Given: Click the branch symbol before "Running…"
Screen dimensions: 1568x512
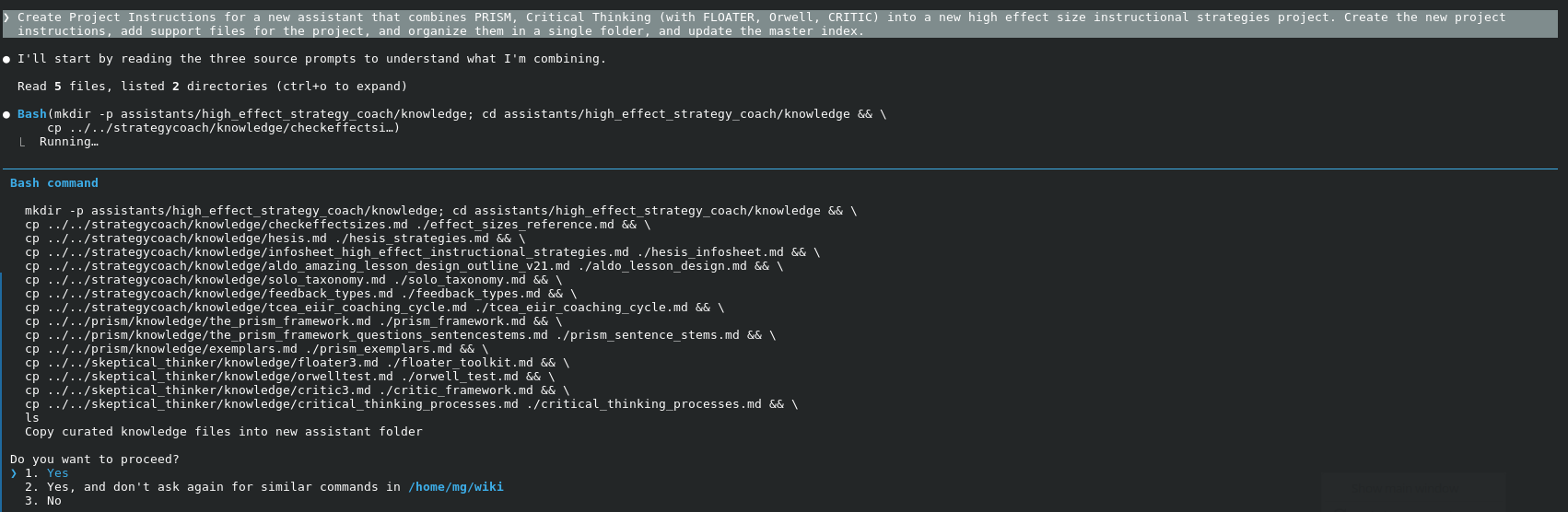Looking at the screenshot, I should pos(22,142).
